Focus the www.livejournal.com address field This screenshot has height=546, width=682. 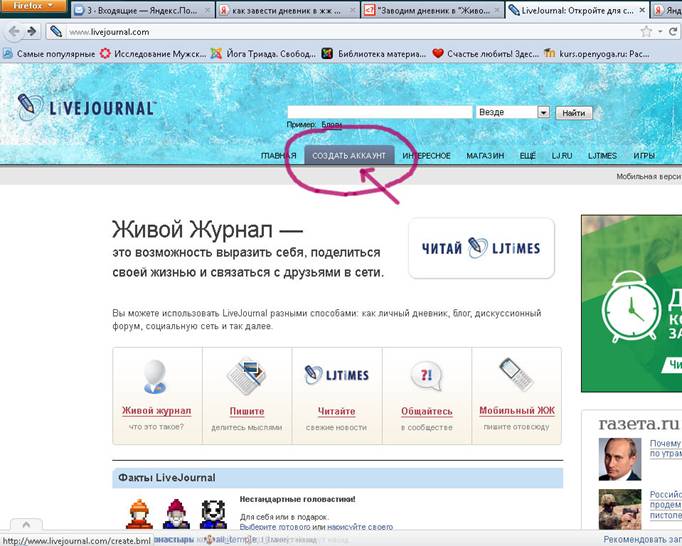click(348, 32)
